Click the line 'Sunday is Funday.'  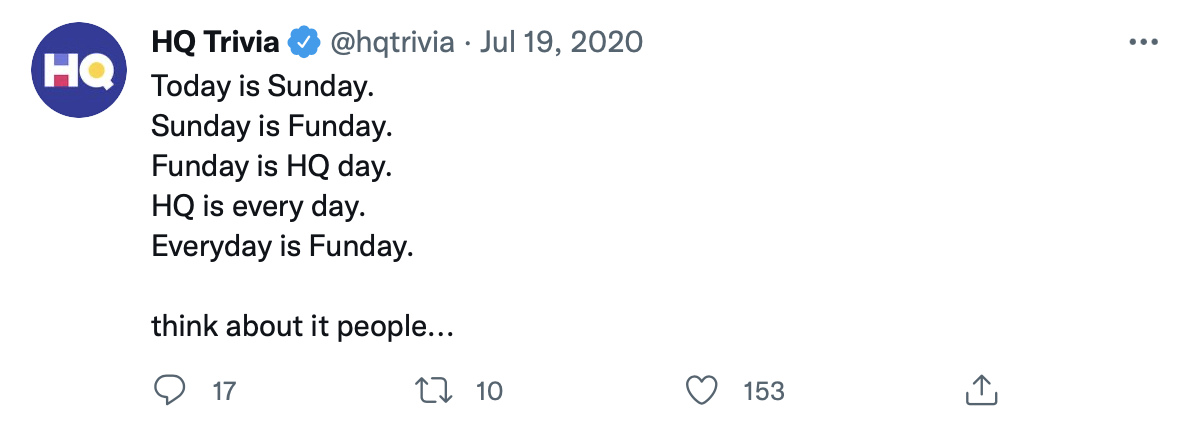[272, 127]
